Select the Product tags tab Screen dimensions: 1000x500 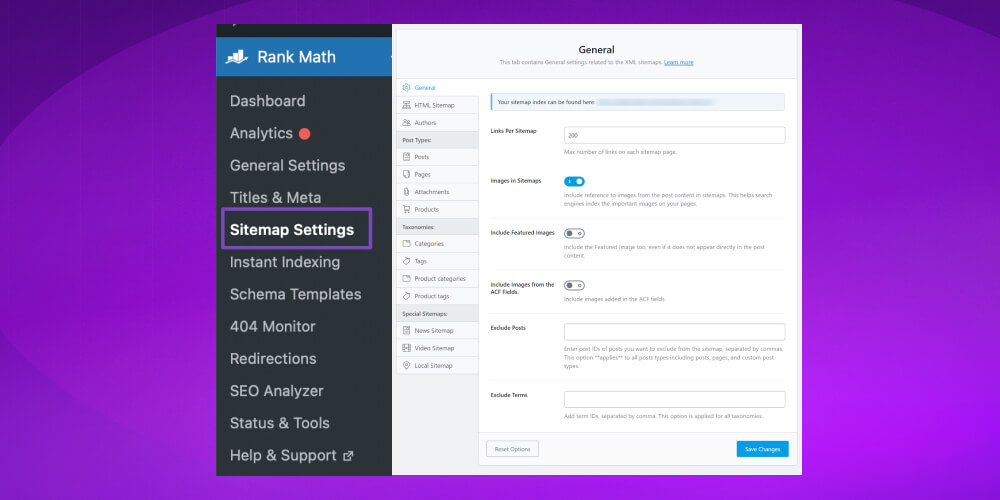coord(437,296)
